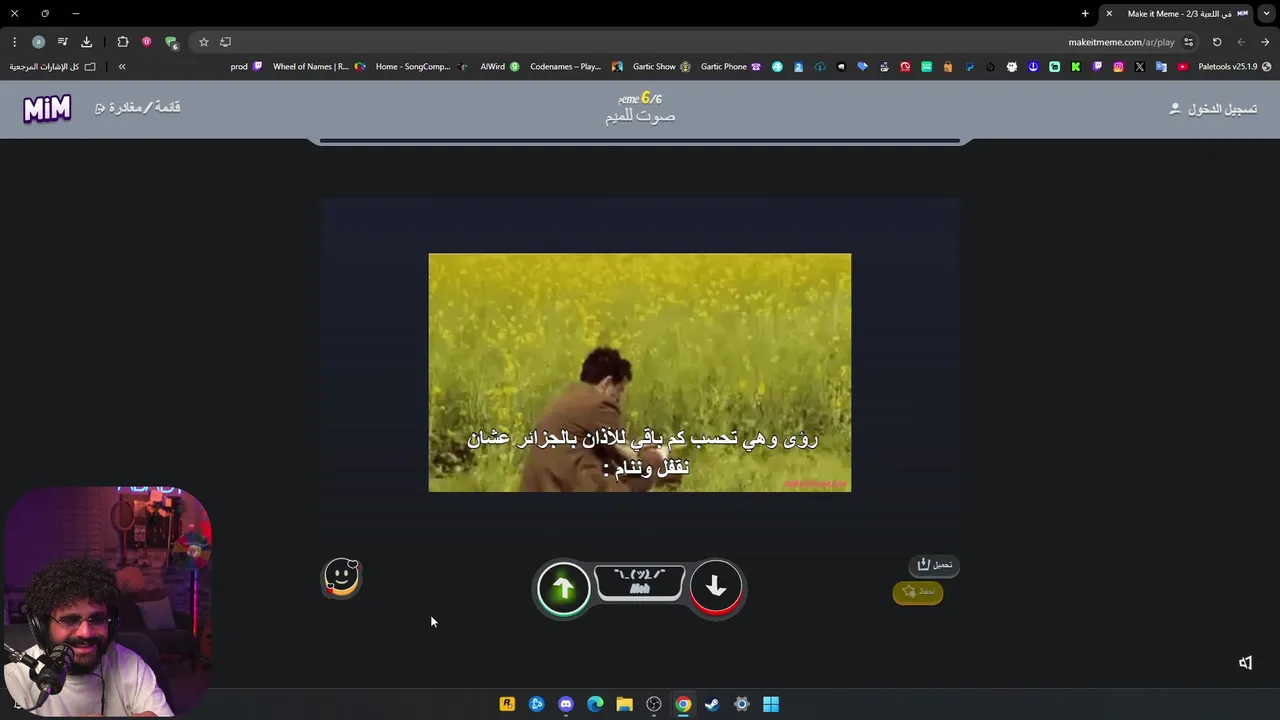1280x720 pixels.
Task: Click the MiM logo
Action: point(47,107)
